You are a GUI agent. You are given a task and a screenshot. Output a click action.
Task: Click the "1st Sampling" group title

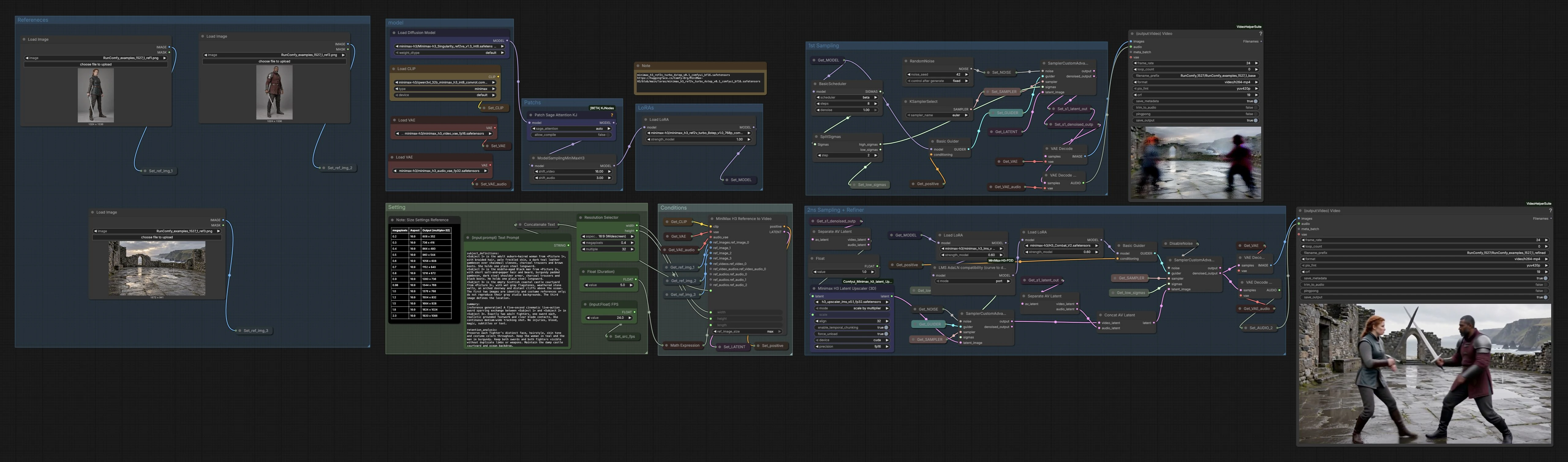click(824, 46)
